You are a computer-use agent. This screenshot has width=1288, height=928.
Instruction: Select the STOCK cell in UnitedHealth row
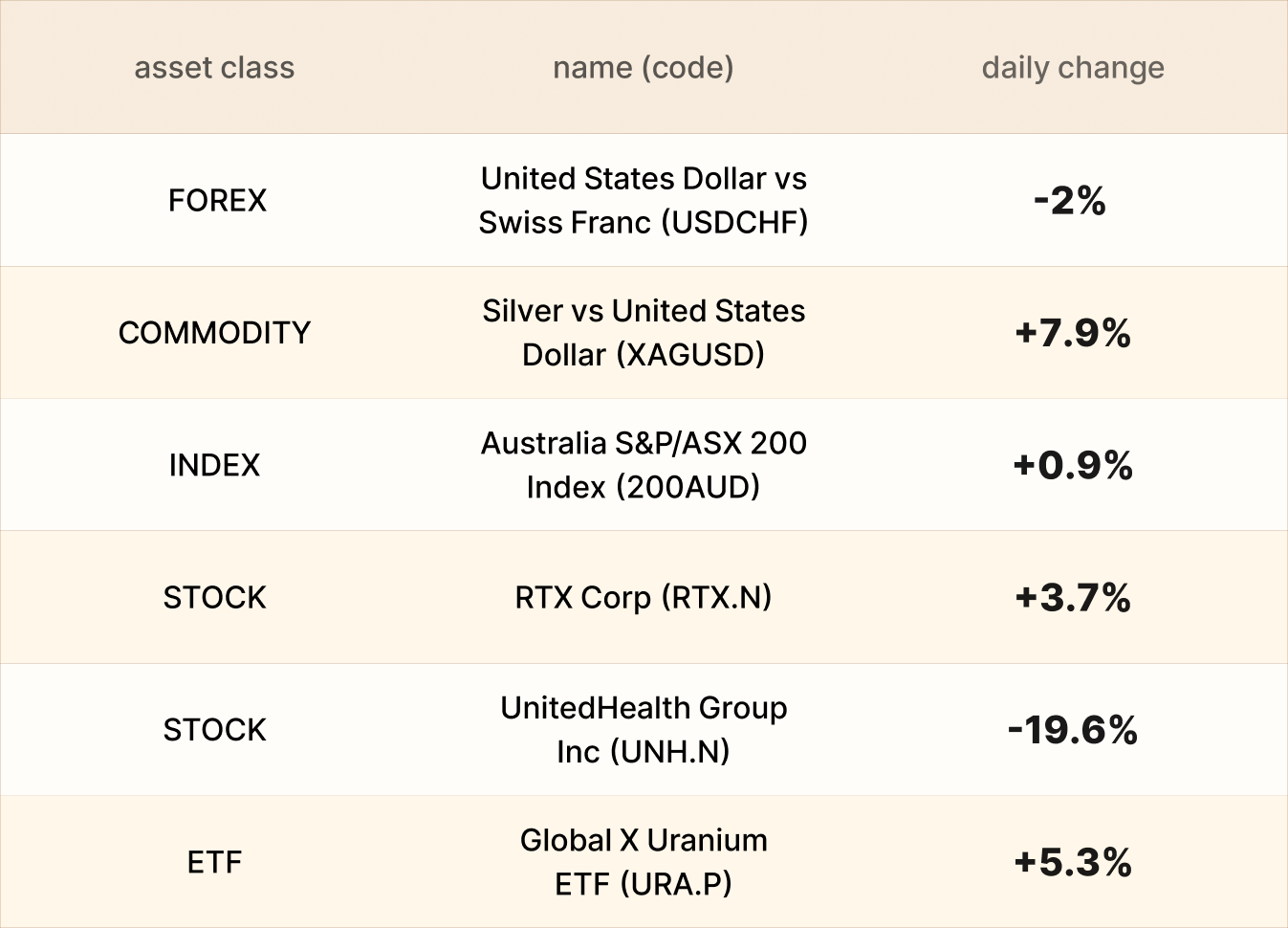(x=214, y=730)
